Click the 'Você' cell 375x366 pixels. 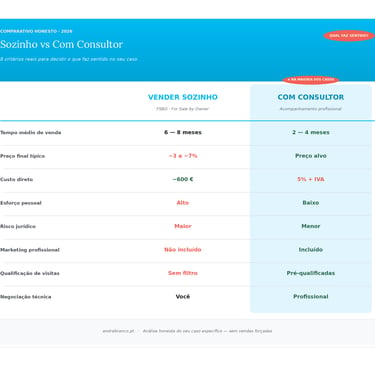(183, 296)
